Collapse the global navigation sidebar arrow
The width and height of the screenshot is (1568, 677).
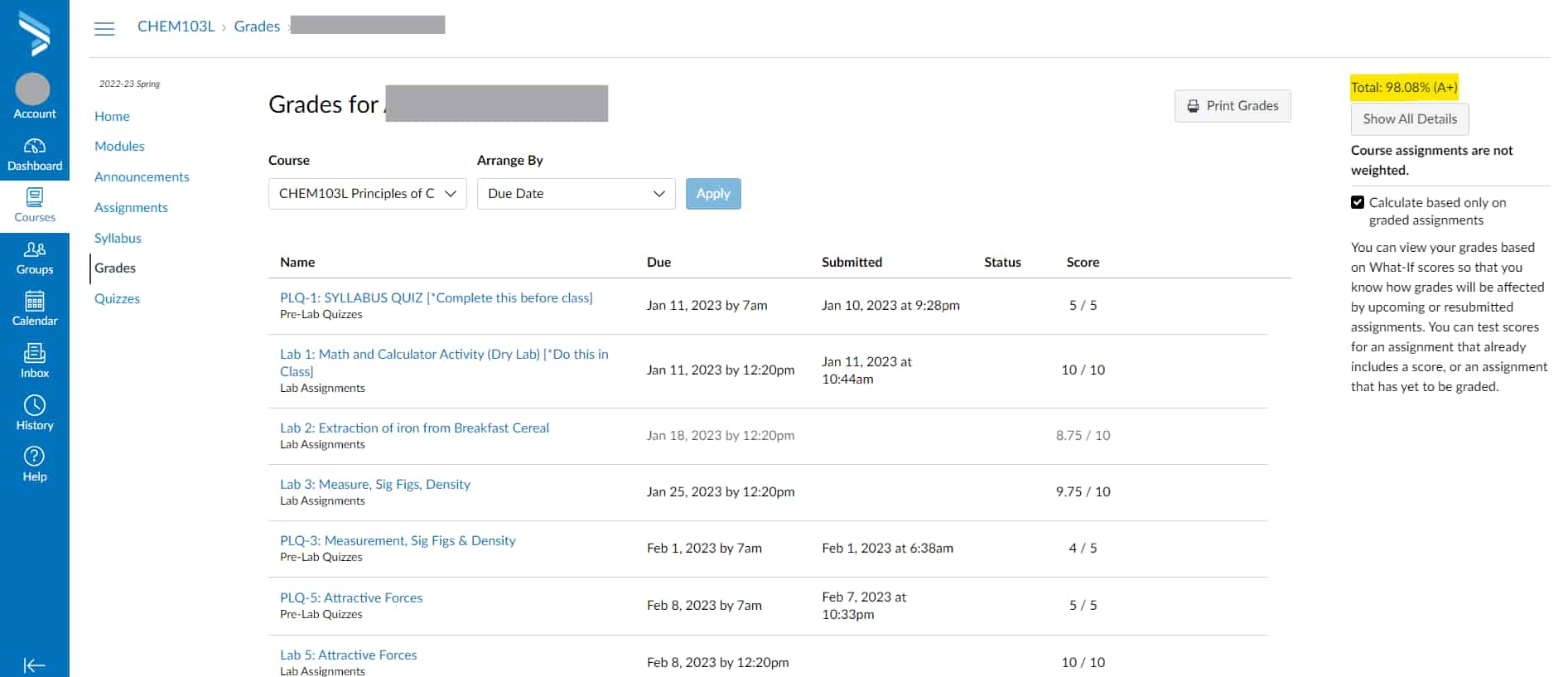(x=34, y=665)
